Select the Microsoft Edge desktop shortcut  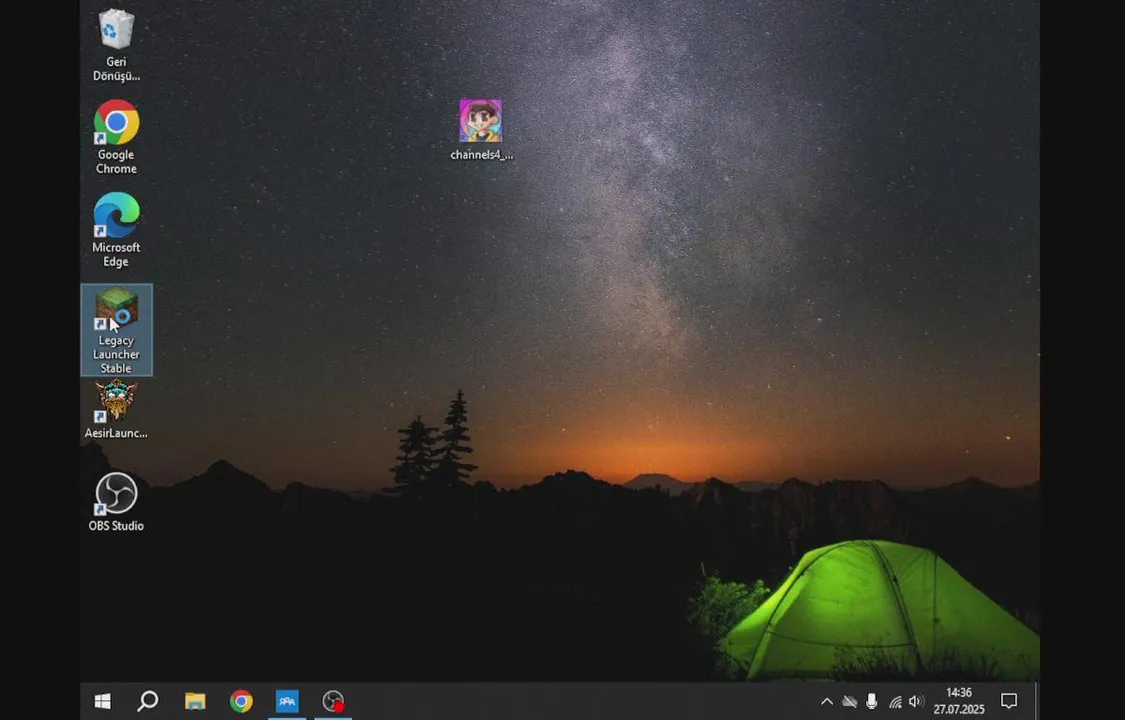point(116,230)
